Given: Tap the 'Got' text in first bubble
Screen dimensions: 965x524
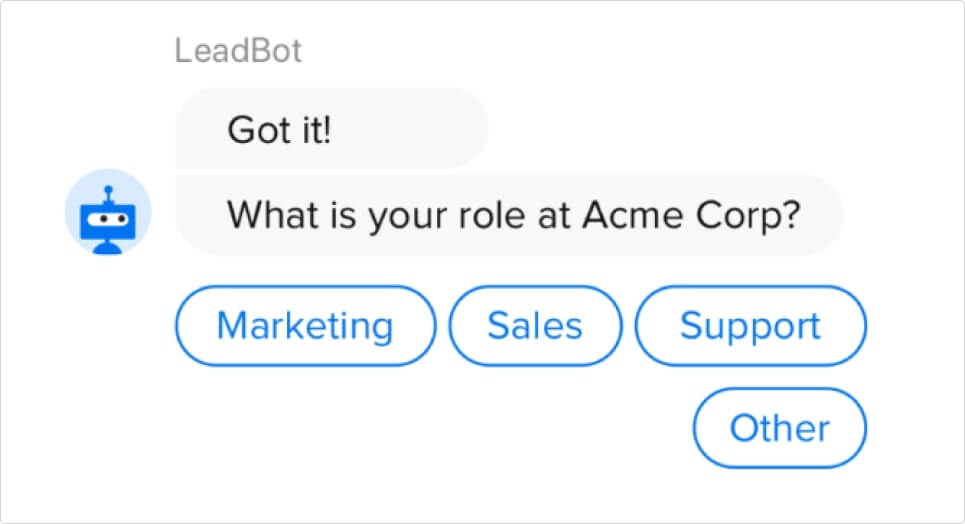Looking at the screenshot, I should 259,130.
